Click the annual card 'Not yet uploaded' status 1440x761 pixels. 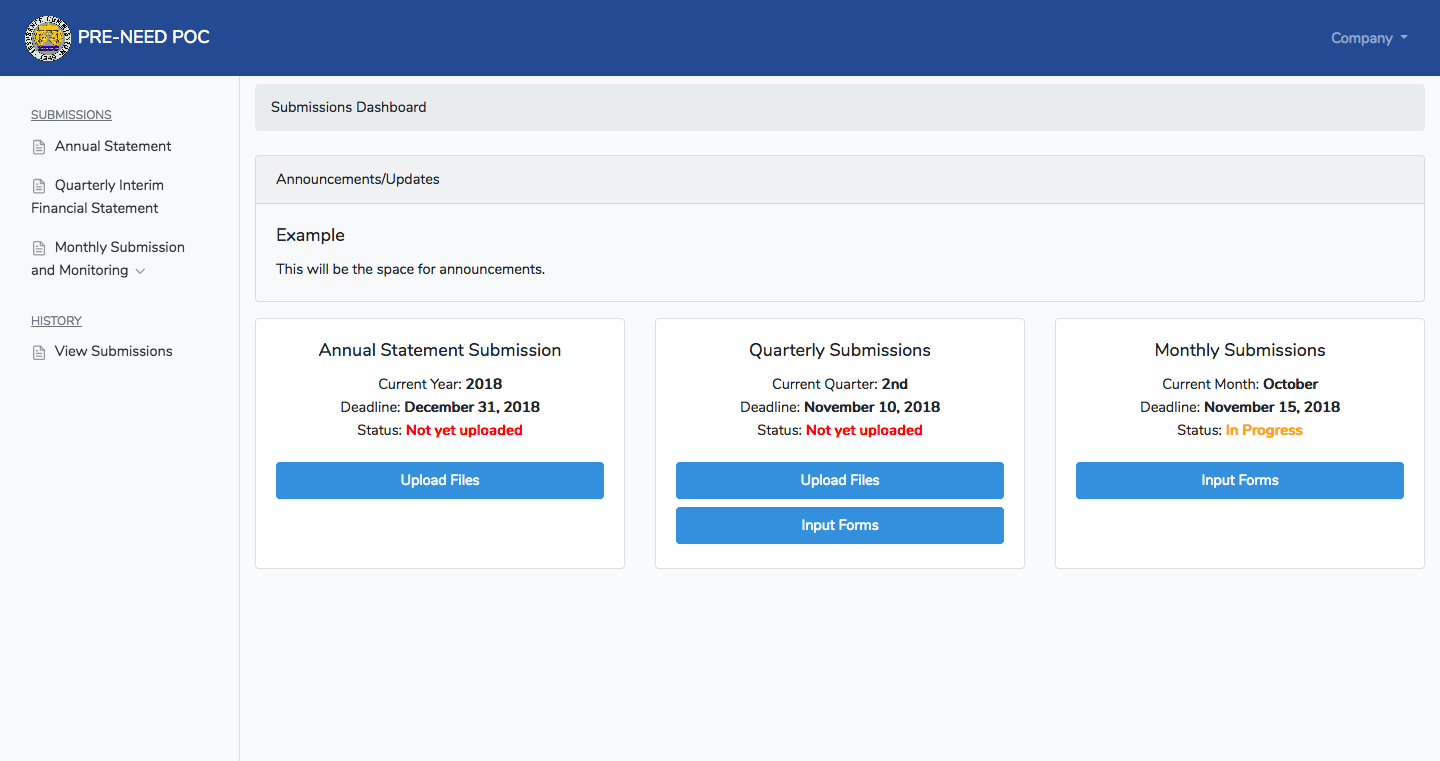click(464, 430)
